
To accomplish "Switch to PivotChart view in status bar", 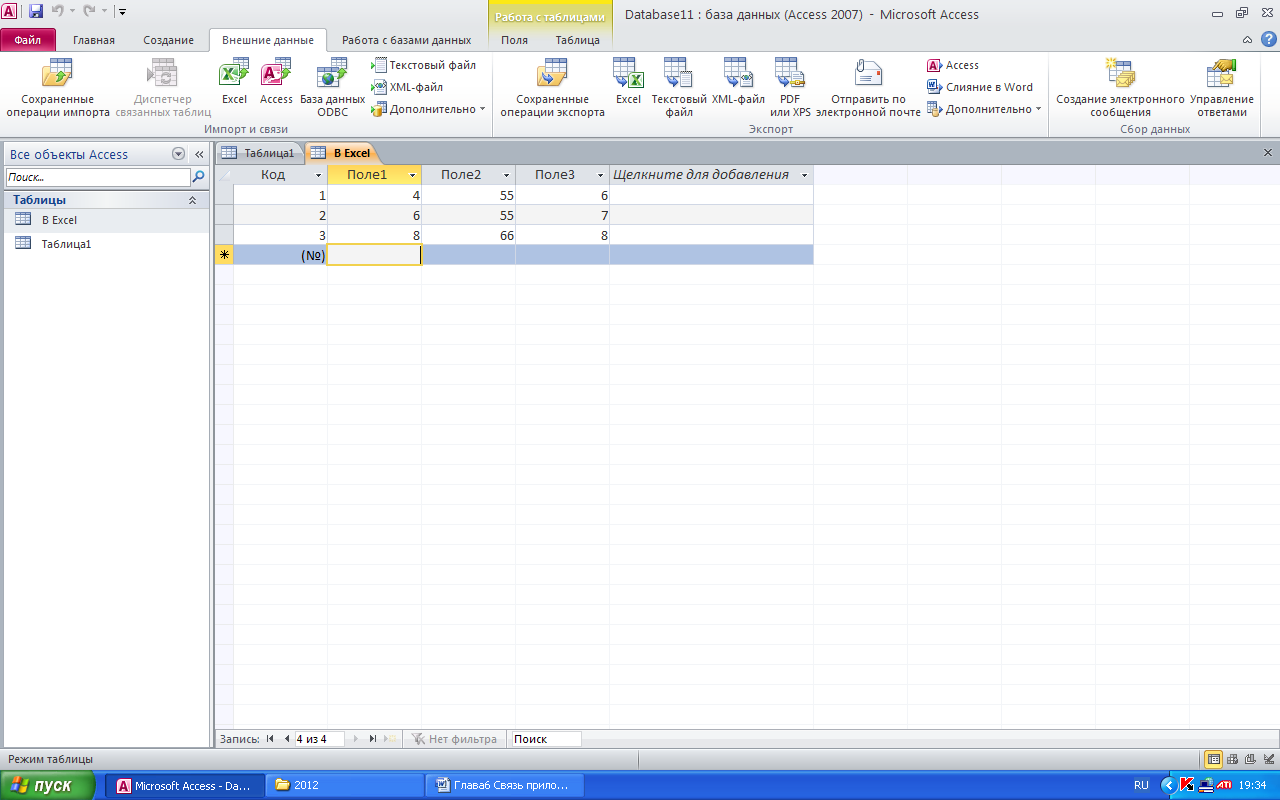I will (x=1249, y=759).
